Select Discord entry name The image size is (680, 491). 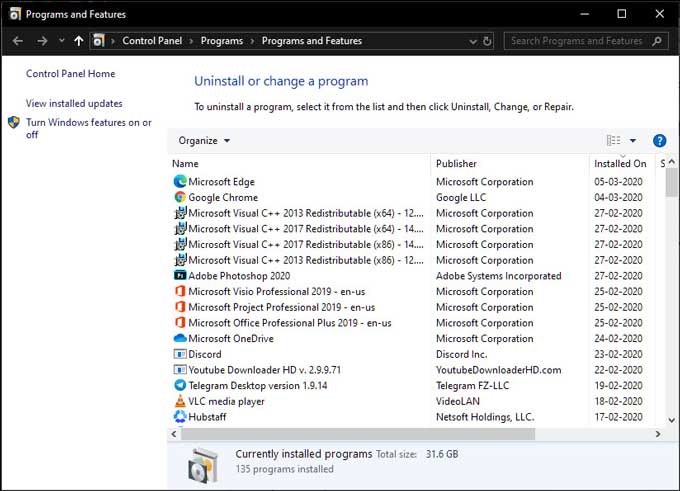click(205, 354)
